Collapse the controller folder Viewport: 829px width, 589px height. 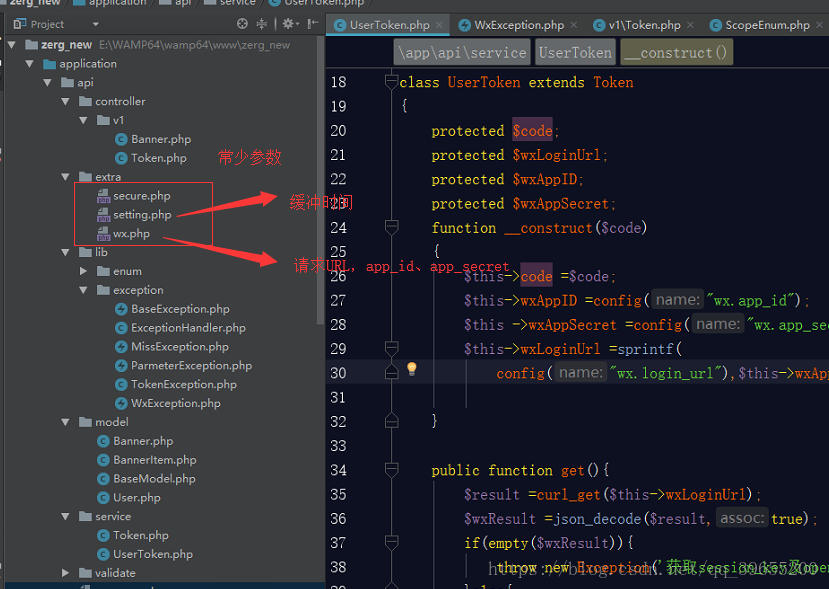click(x=66, y=102)
